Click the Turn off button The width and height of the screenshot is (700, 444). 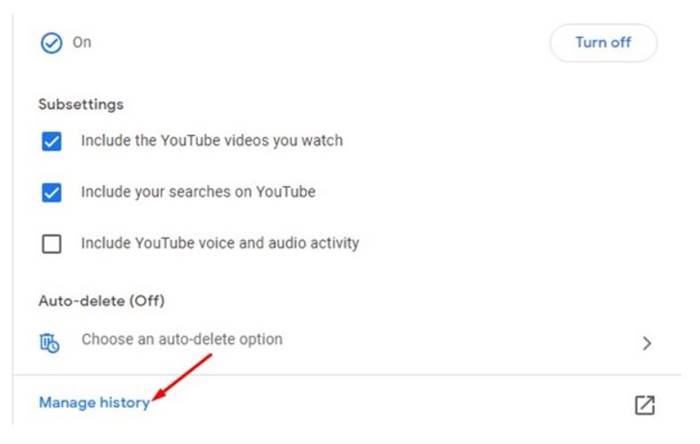point(603,43)
